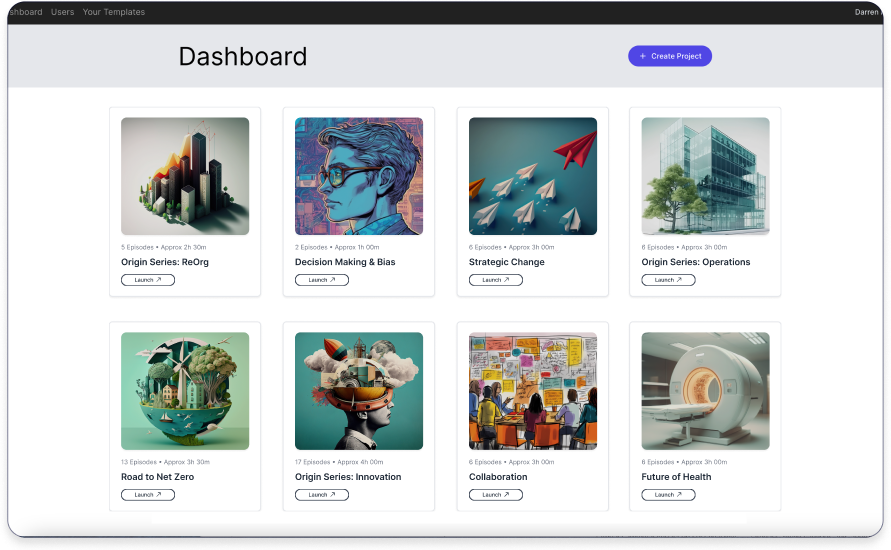
Task: Click the Decision Making & Bias title
Action: [345, 262]
